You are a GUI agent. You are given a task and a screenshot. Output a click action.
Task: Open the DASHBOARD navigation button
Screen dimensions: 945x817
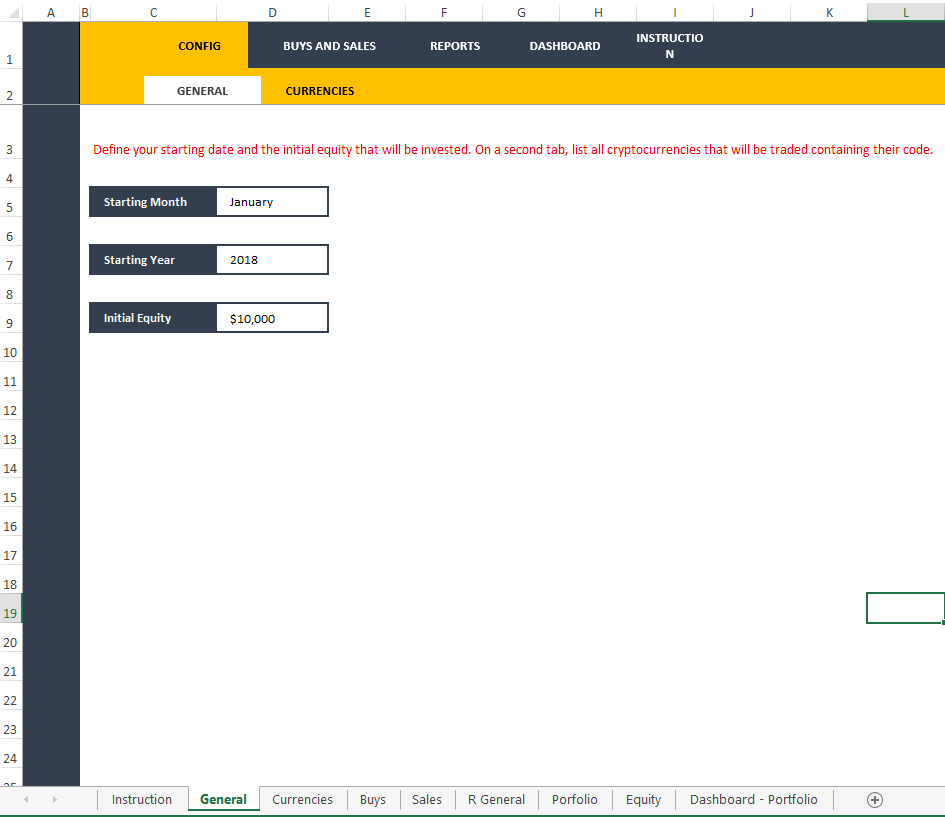pos(565,46)
